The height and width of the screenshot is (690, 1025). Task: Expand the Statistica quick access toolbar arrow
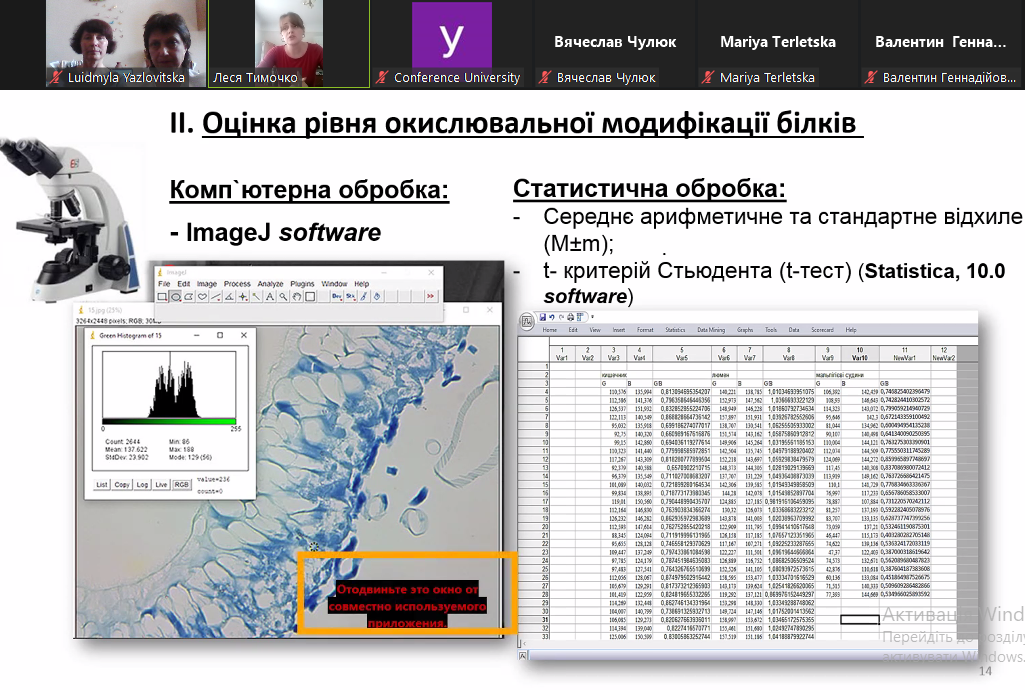tap(592, 316)
